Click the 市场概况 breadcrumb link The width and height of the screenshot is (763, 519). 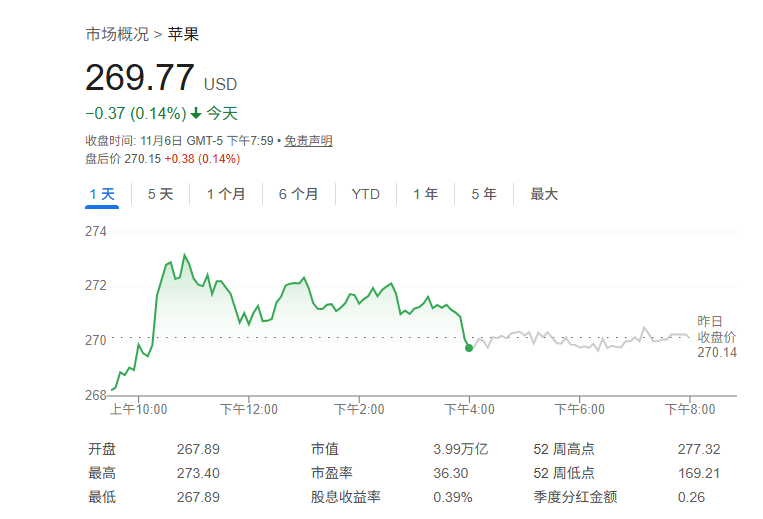pyautogui.click(x=117, y=35)
